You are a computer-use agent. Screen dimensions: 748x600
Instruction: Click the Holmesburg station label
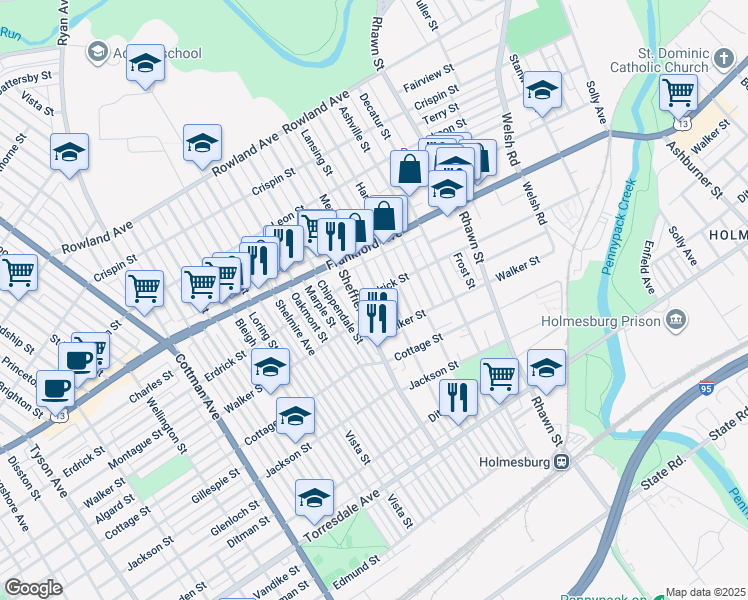[514, 462]
